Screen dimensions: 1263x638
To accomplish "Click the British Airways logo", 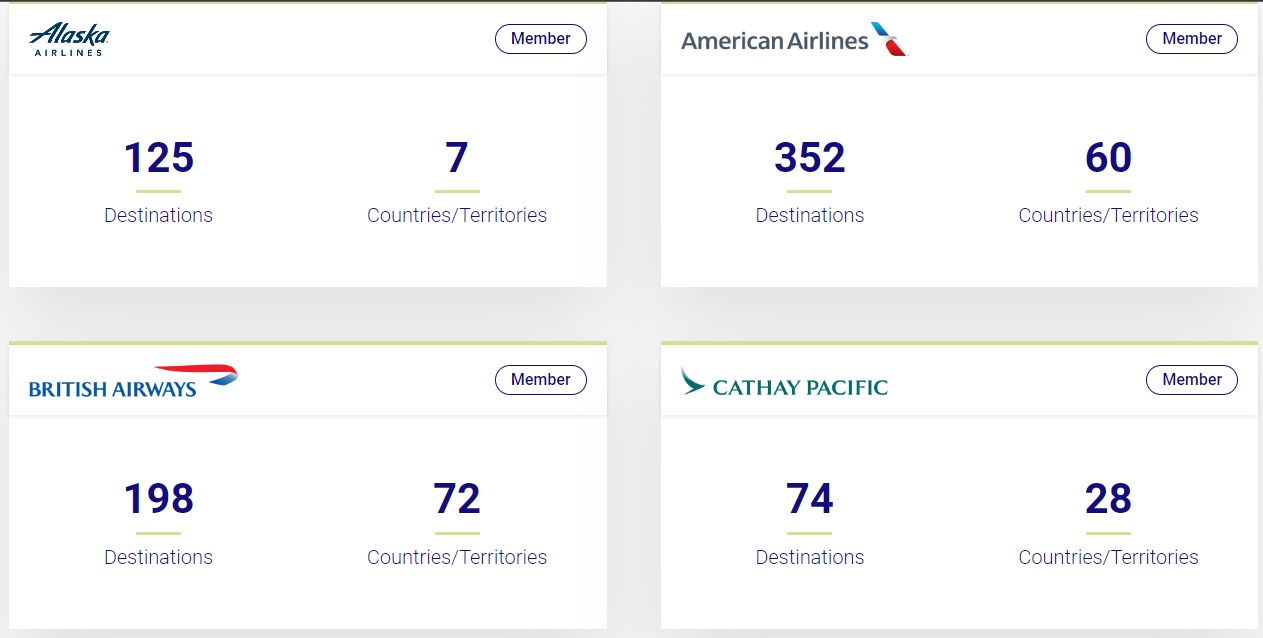I will pos(132,381).
